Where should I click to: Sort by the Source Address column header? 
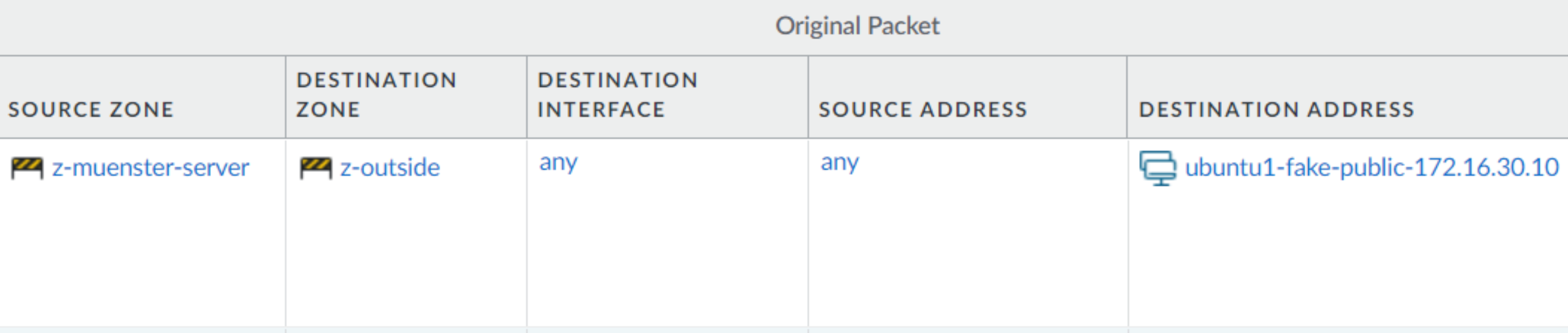point(923,109)
